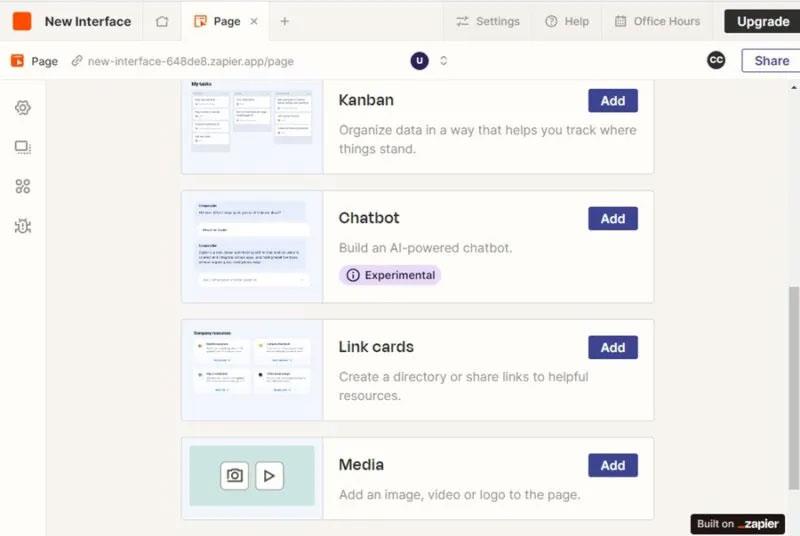Viewport: 800px width, 536px height.
Task: Open the page URL link
Action: coord(190,61)
